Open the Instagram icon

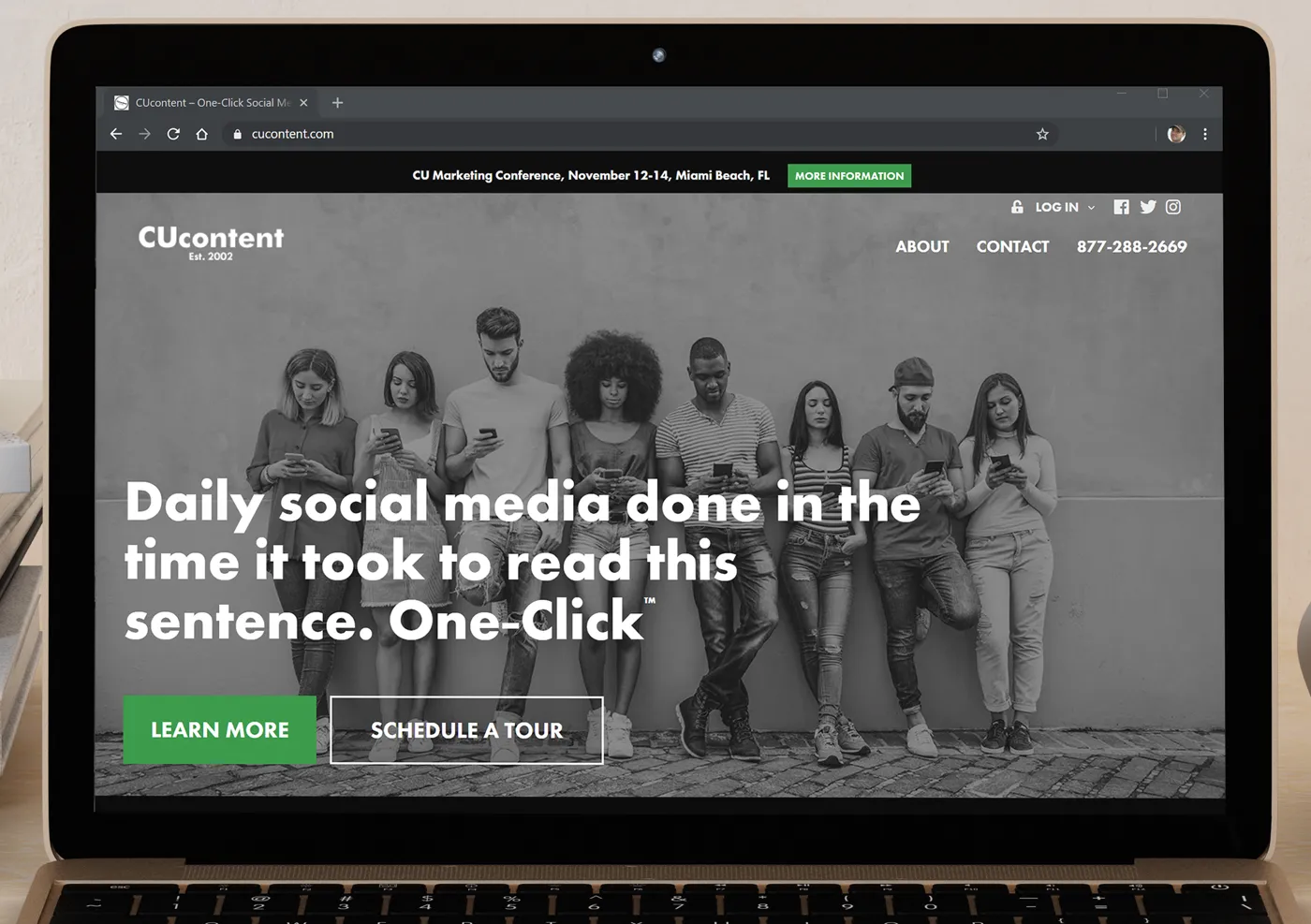[x=1173, y=207]
